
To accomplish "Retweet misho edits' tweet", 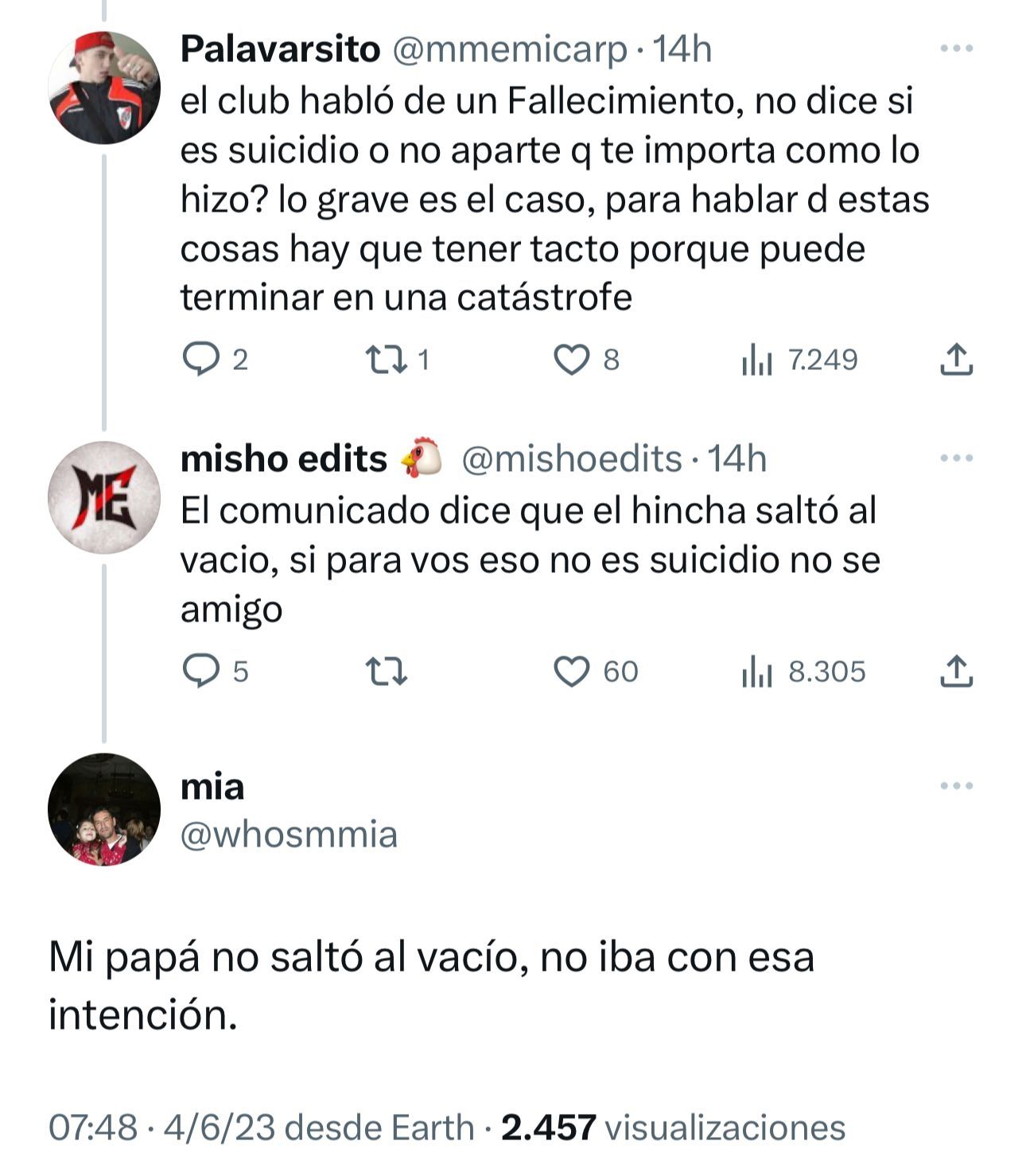I will 387,672.
